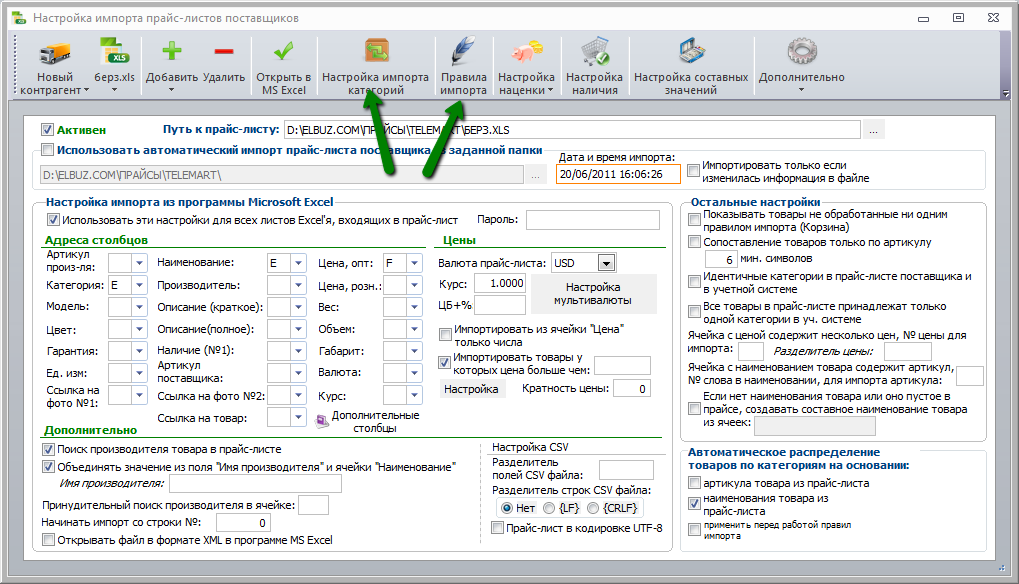This screenshot has height=584, width=1019.
Task: Click the app icon in title bar
Action: [19, 18]
